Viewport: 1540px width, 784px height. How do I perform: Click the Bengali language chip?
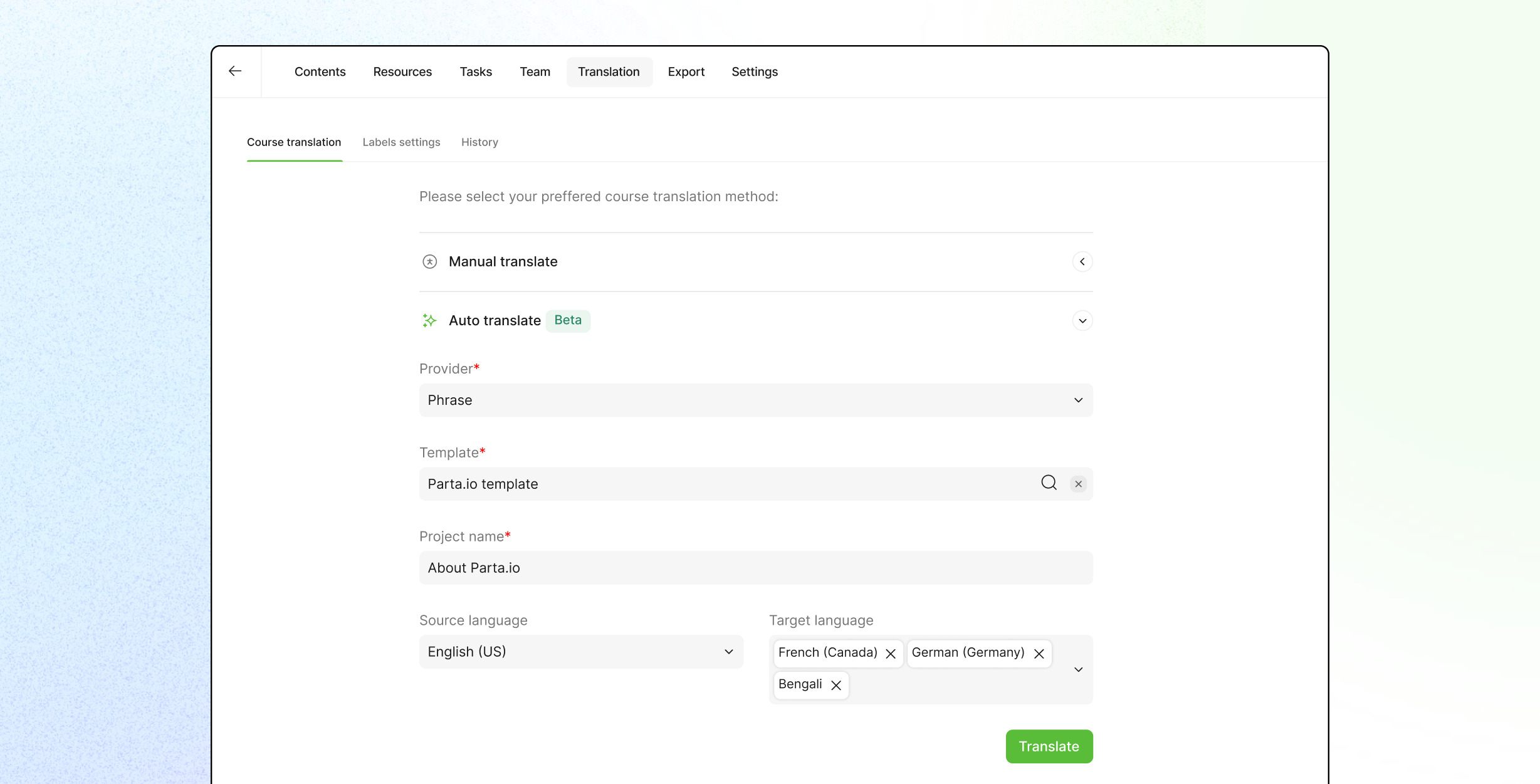click(x=811, y=684)
